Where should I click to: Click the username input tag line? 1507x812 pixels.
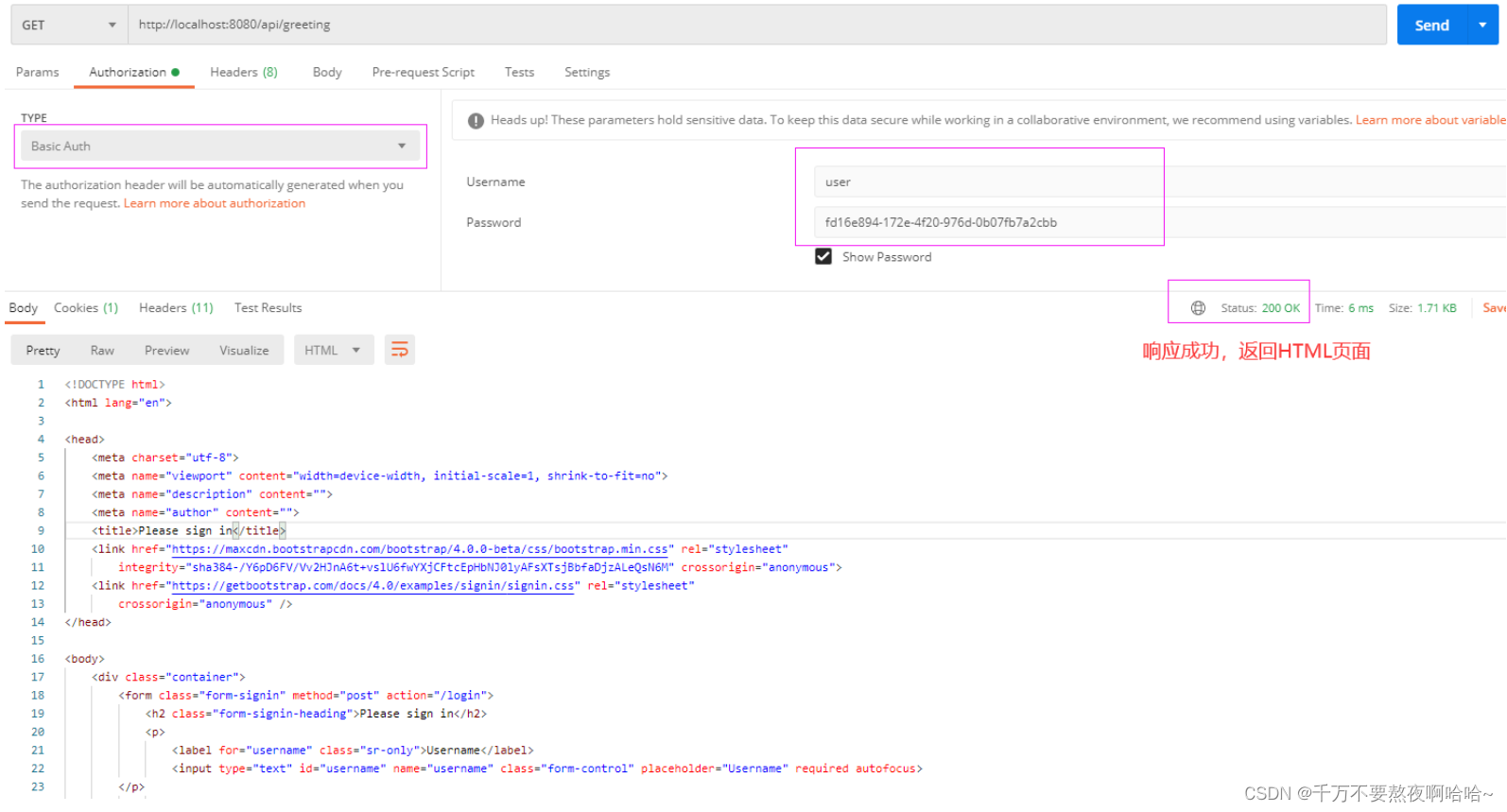547,769
